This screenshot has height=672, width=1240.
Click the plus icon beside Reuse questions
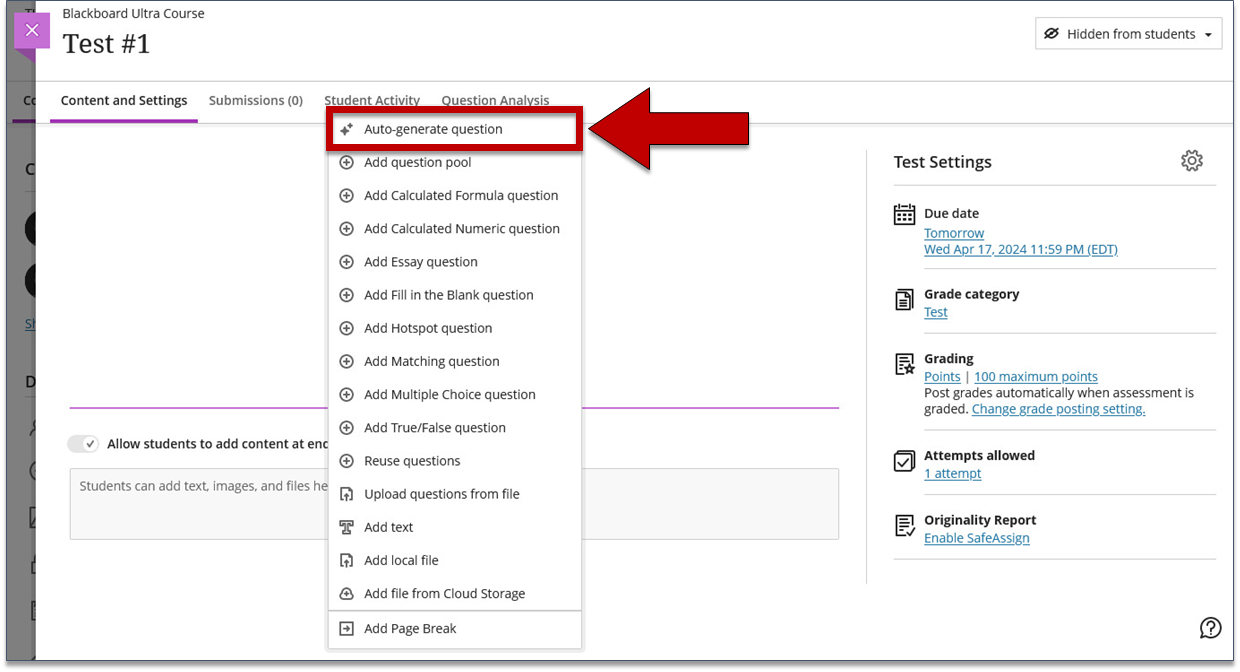pos(346,461)
